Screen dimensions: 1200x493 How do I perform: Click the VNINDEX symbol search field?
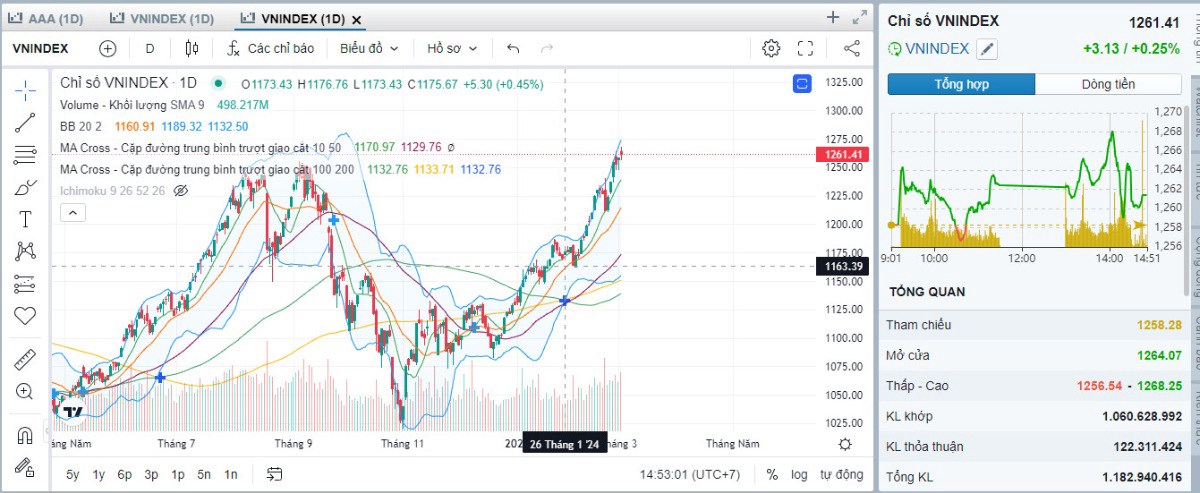pos(40,48)
